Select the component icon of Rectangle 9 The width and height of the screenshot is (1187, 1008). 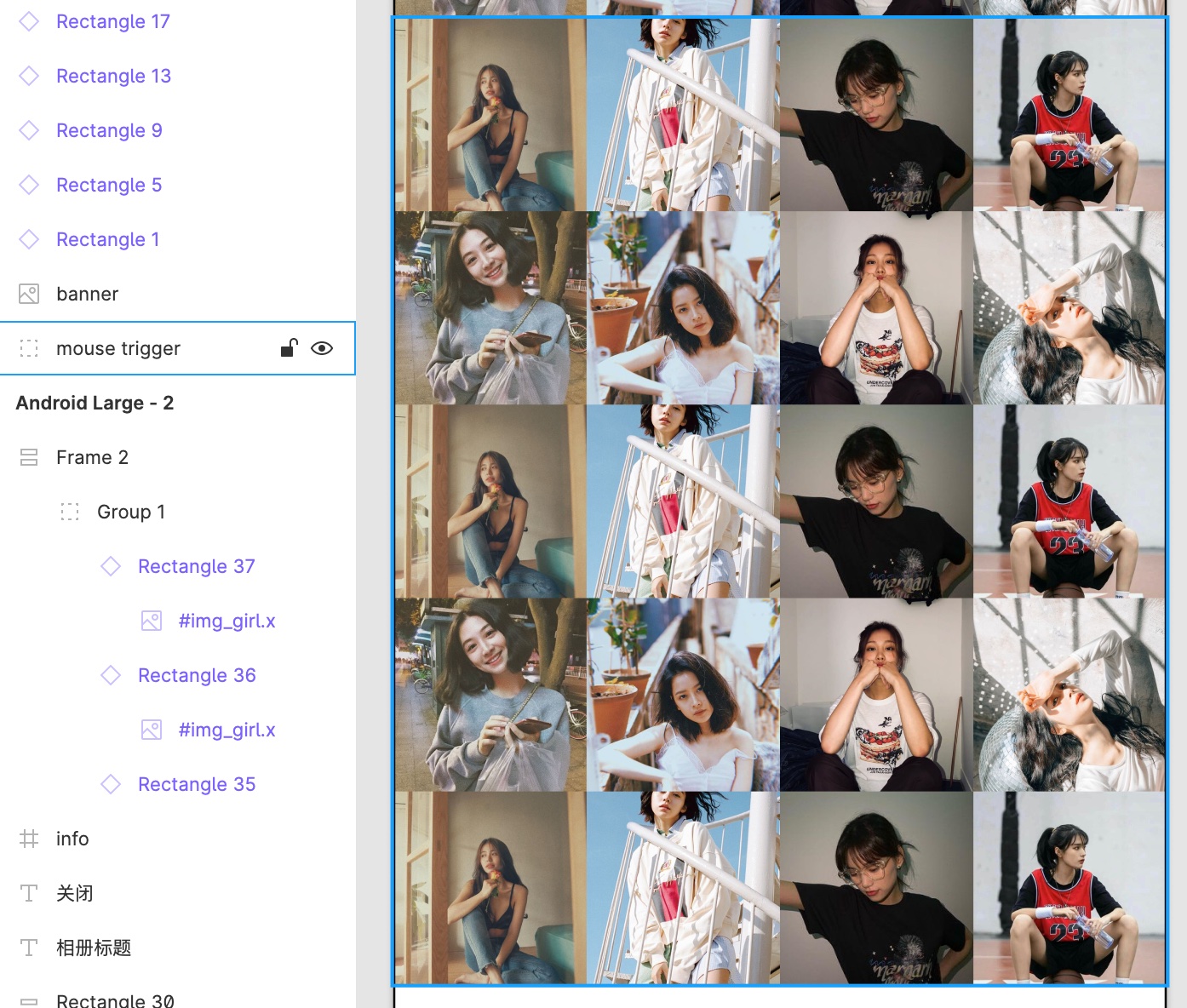coord(29,130)
